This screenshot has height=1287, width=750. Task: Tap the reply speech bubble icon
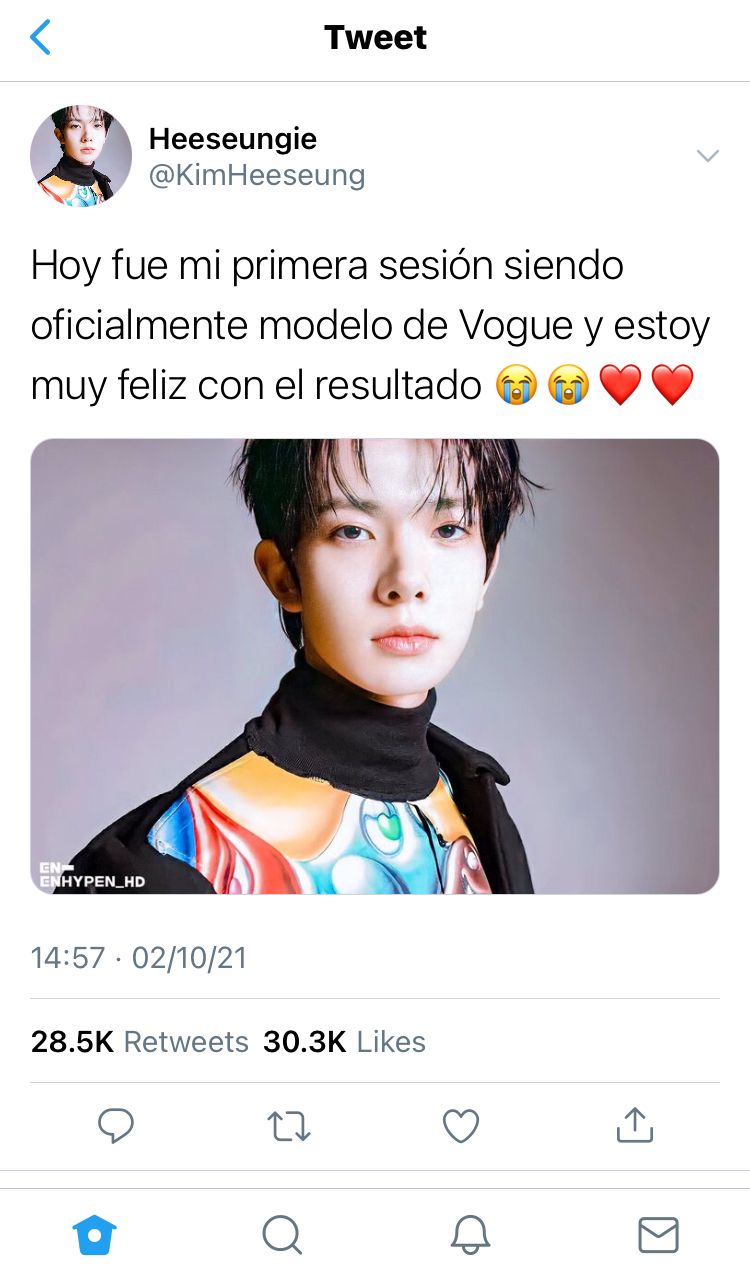116,1126
